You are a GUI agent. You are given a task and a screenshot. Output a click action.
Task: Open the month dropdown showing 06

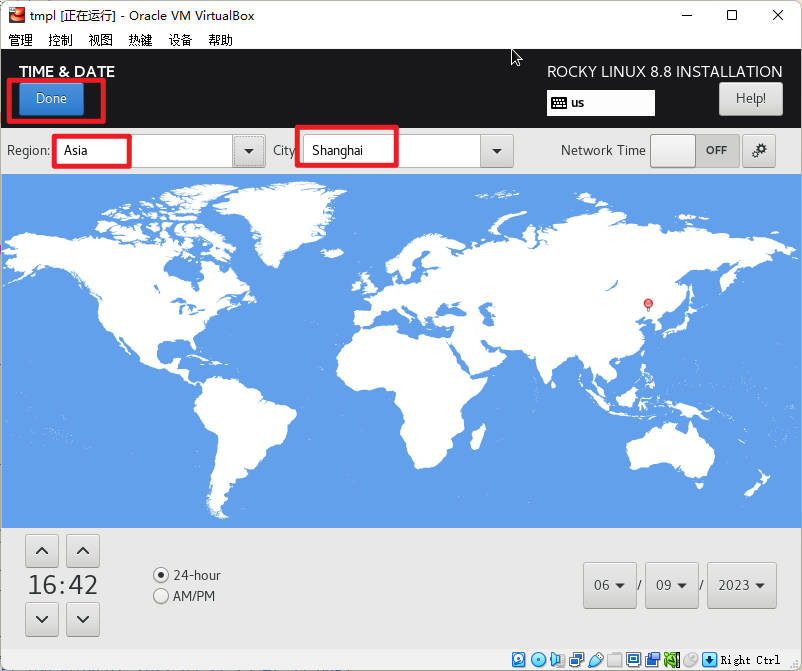pyautogui.click(x=610, y=585)
